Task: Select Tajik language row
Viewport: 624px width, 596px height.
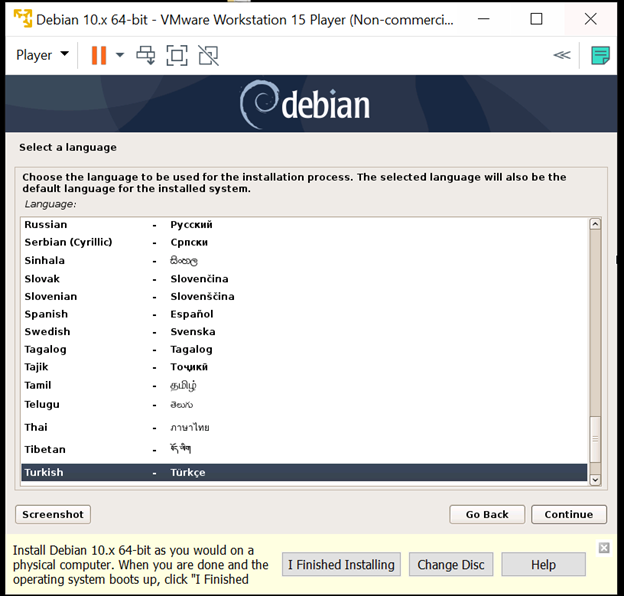Action: coord(304,367)
